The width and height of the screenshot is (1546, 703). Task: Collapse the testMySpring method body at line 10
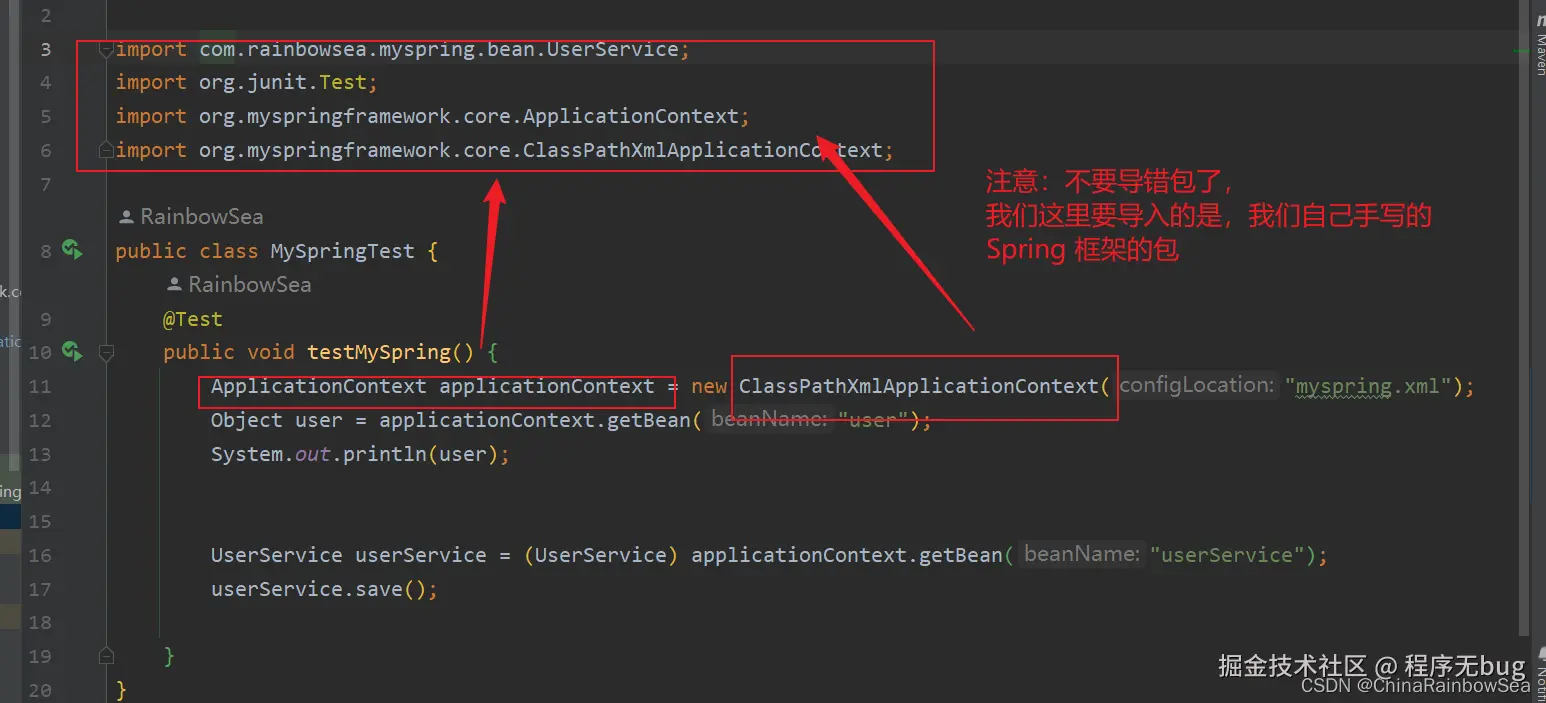pos(106,352)
